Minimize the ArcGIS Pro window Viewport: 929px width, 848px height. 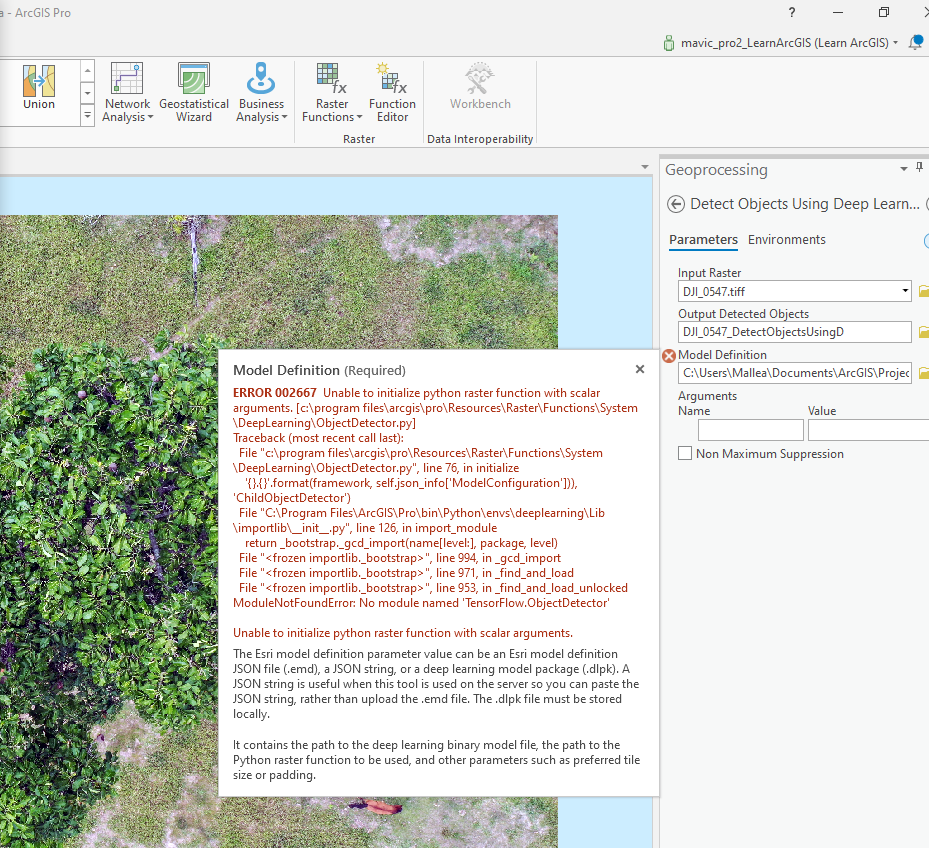point(838,12)
